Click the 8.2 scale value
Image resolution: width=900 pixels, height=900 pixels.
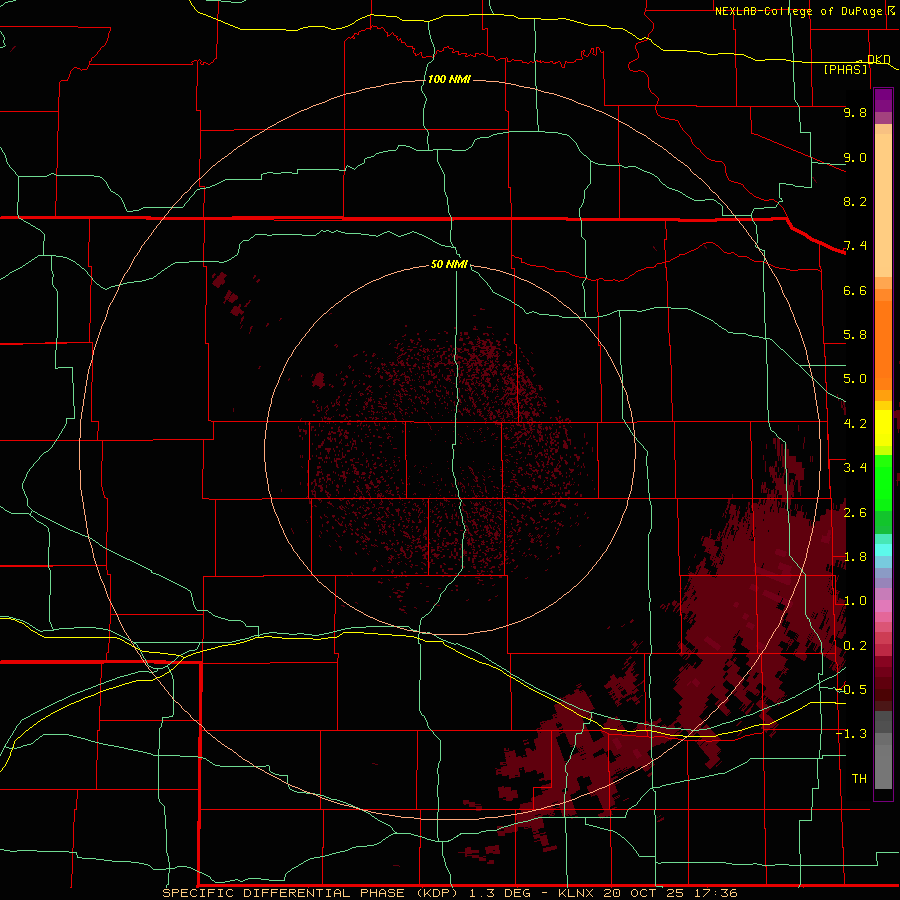pos(855,201)
